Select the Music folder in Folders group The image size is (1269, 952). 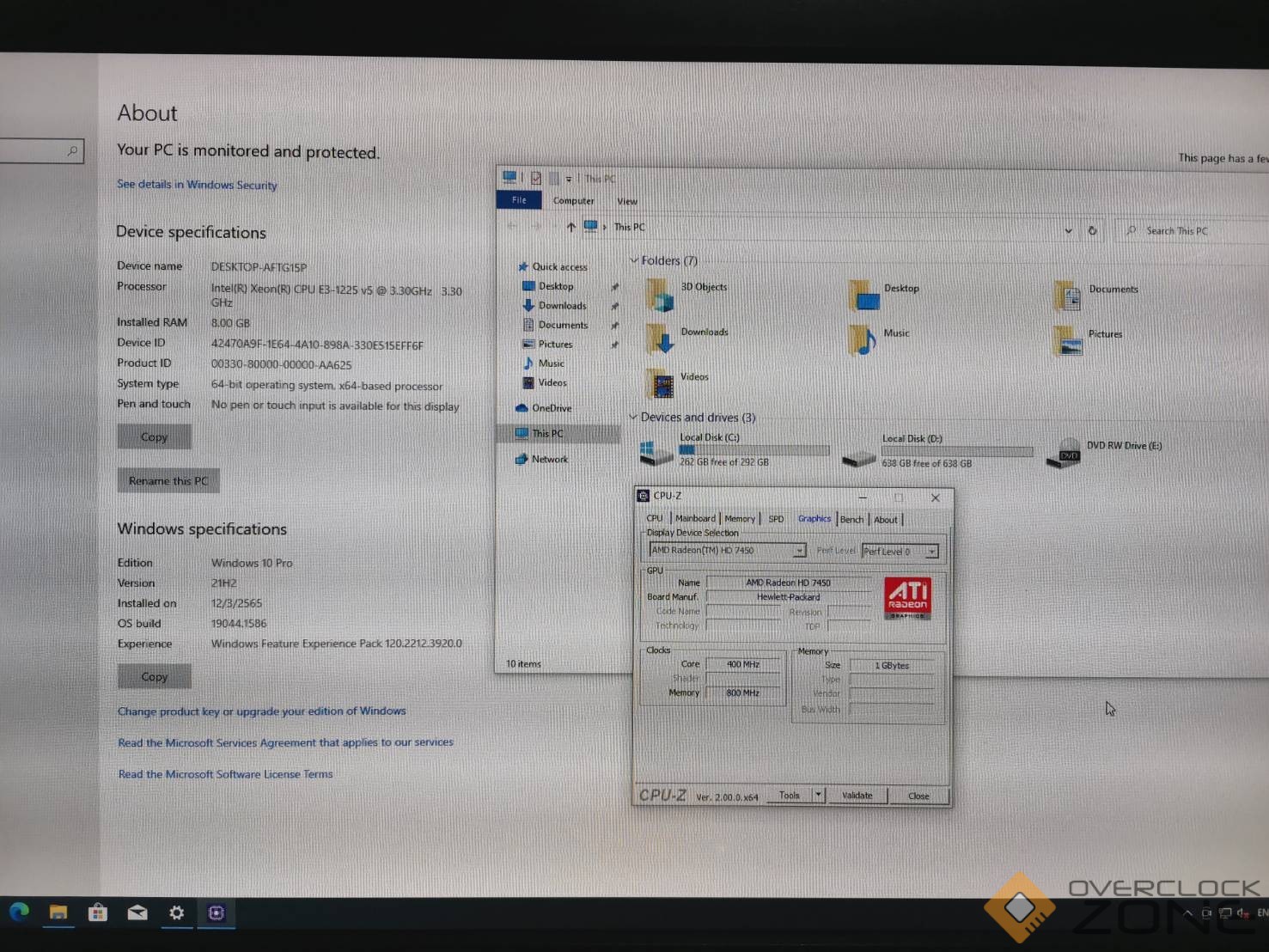879,339
